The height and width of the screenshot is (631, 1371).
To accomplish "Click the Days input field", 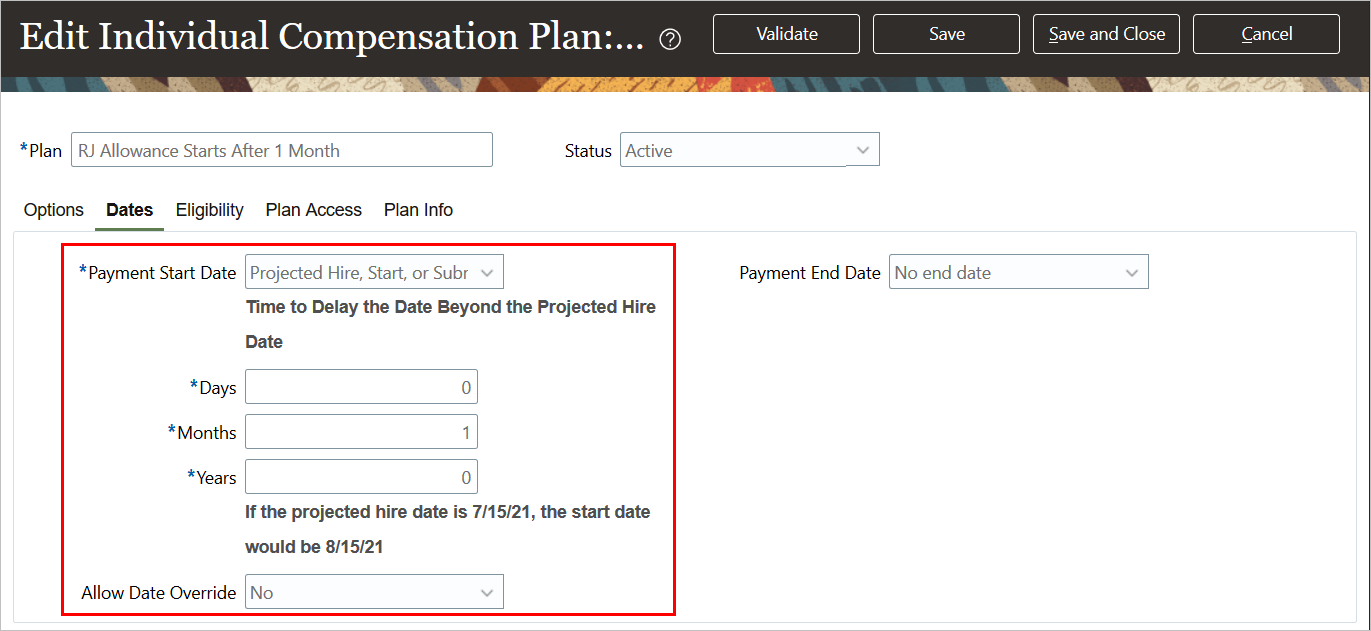I will tap(361, 387).
